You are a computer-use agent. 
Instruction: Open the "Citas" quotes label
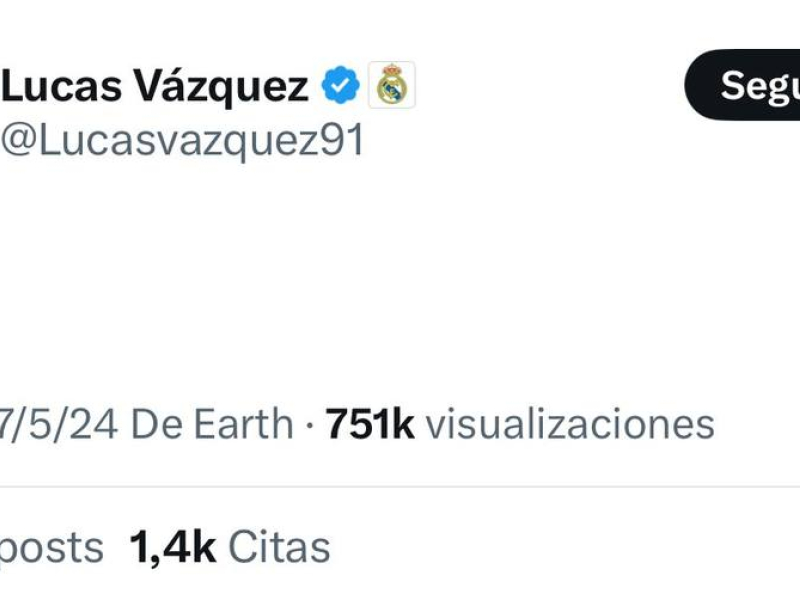(279, 548)
